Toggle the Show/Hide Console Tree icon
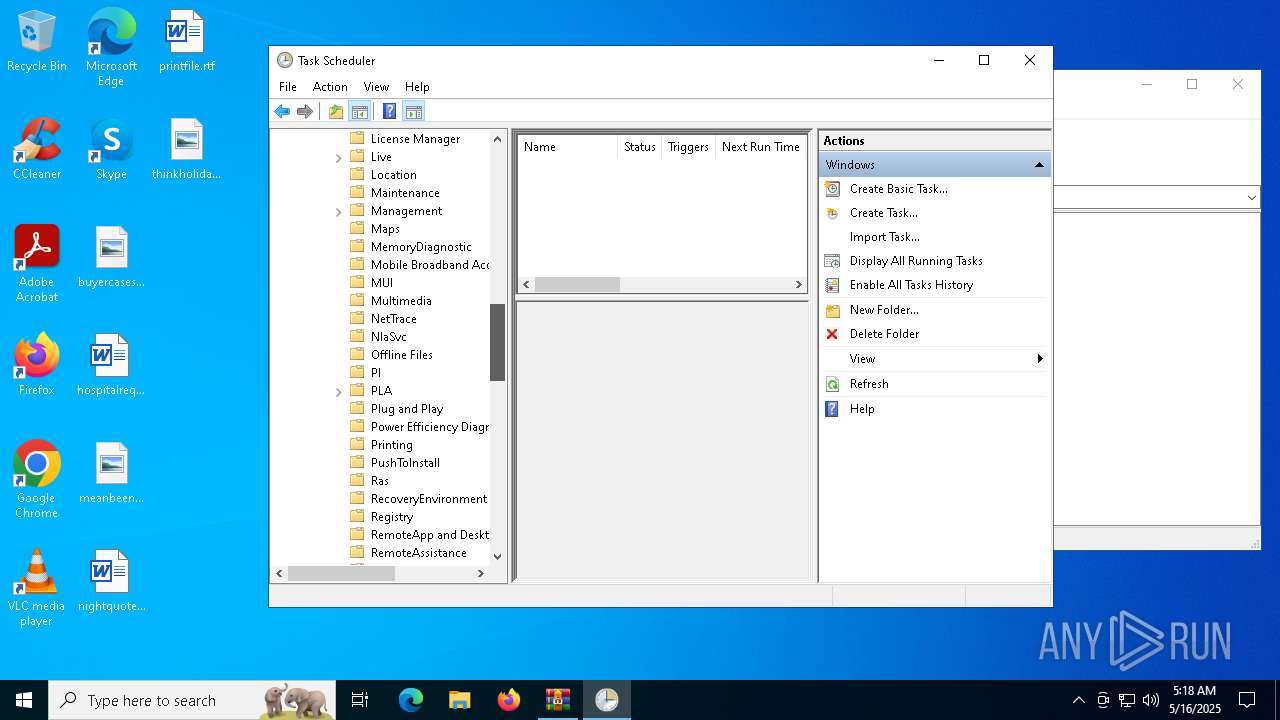 pyautogui.click(x=360, y=111)
